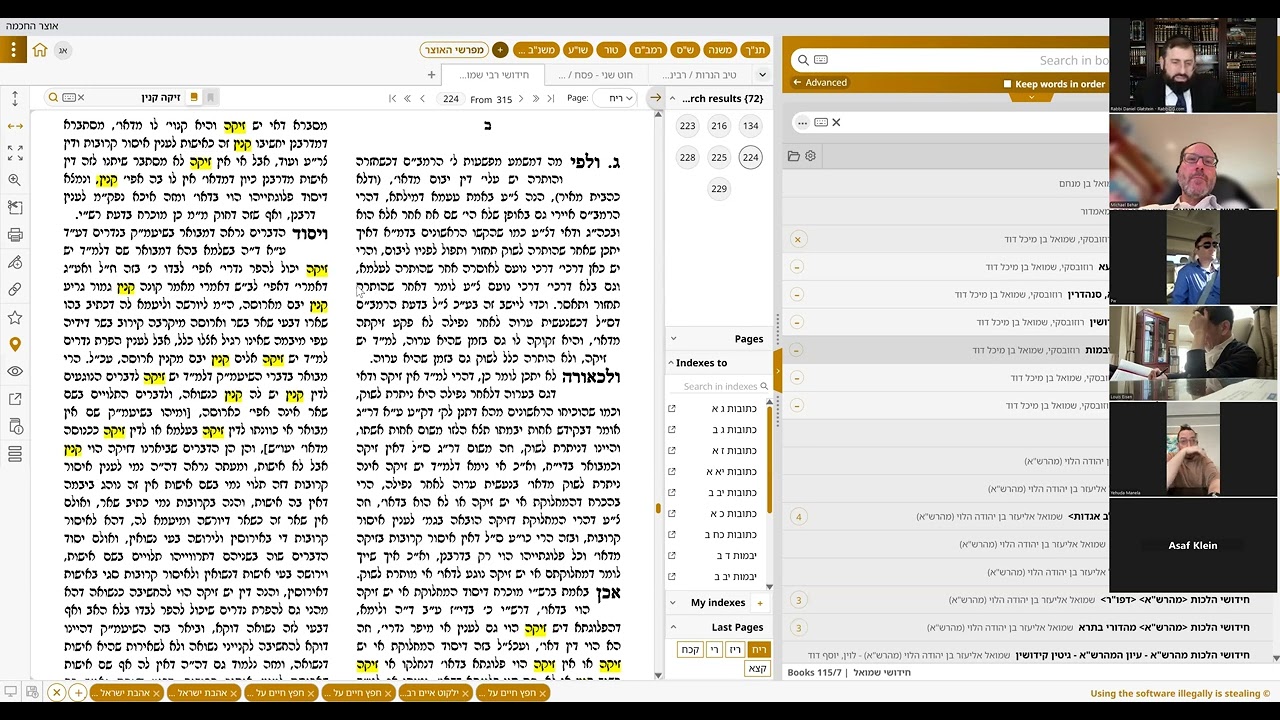
Task: Toggle the eye visibility icon
Action: [x=15, y=371]
